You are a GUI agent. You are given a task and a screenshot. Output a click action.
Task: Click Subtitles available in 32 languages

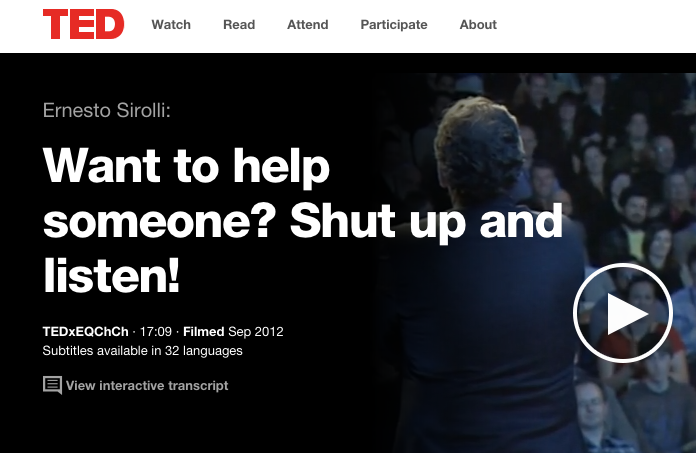(142, 351)
